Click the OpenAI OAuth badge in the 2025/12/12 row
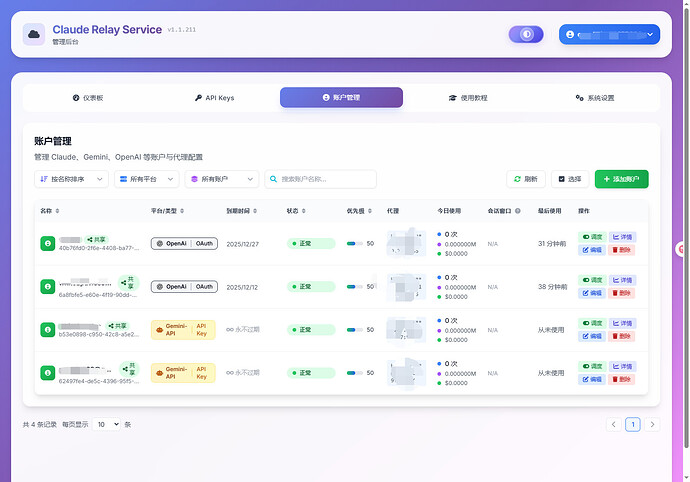Image resolution: width=690 pixels, height=482 pixels. tap(184, 287)
